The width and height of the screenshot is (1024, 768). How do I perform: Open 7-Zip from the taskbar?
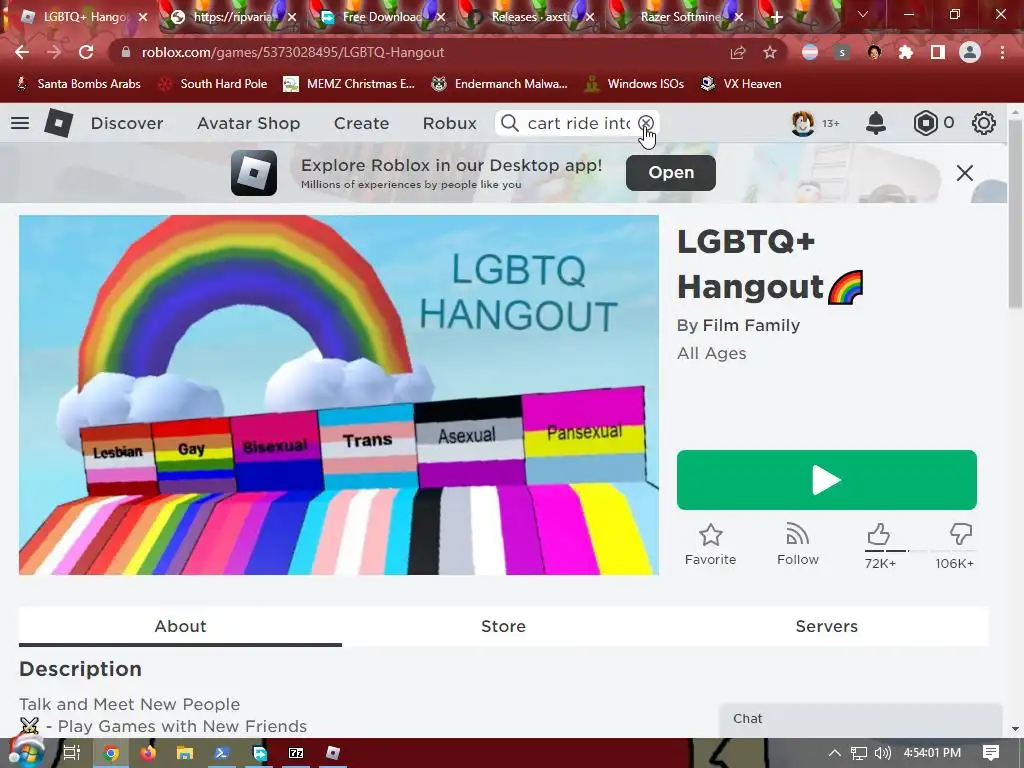[x=296, y=753]
